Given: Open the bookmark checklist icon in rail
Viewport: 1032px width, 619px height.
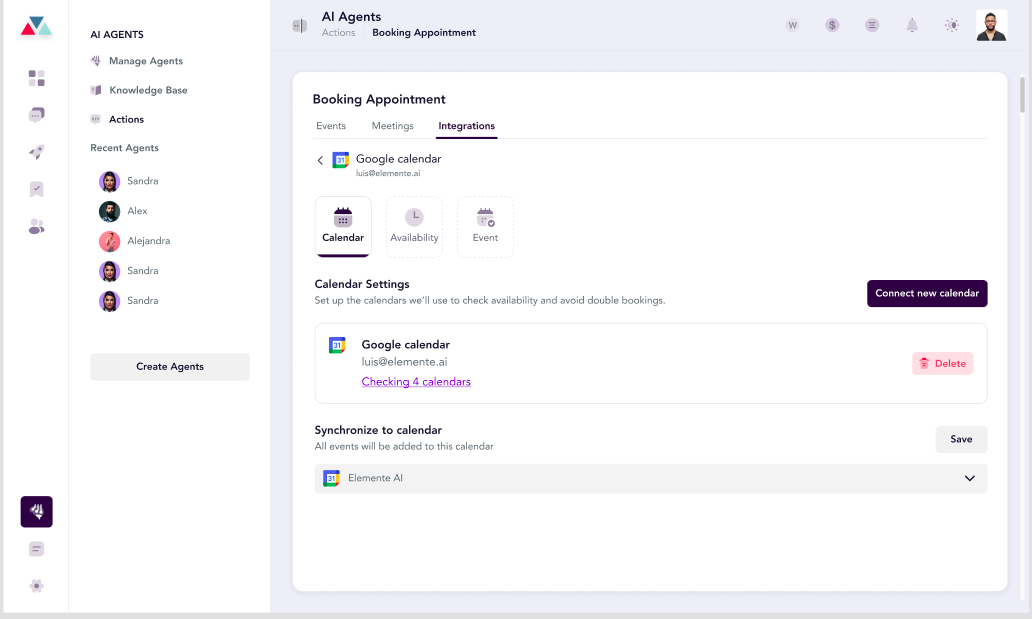Looking at the screenshot, I should [36, 190].
